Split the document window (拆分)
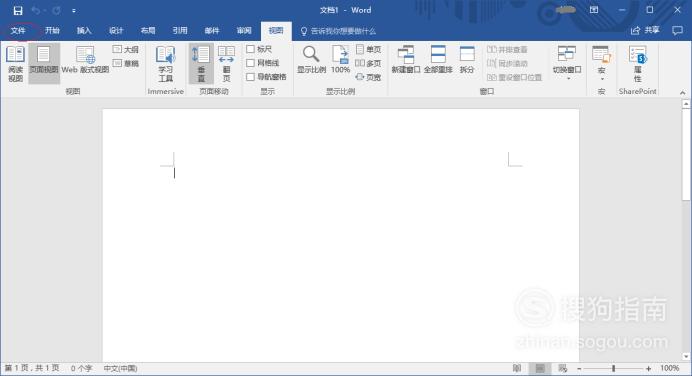Image resolution: width=692 pixels, height=376 pixels. (467, 60)
